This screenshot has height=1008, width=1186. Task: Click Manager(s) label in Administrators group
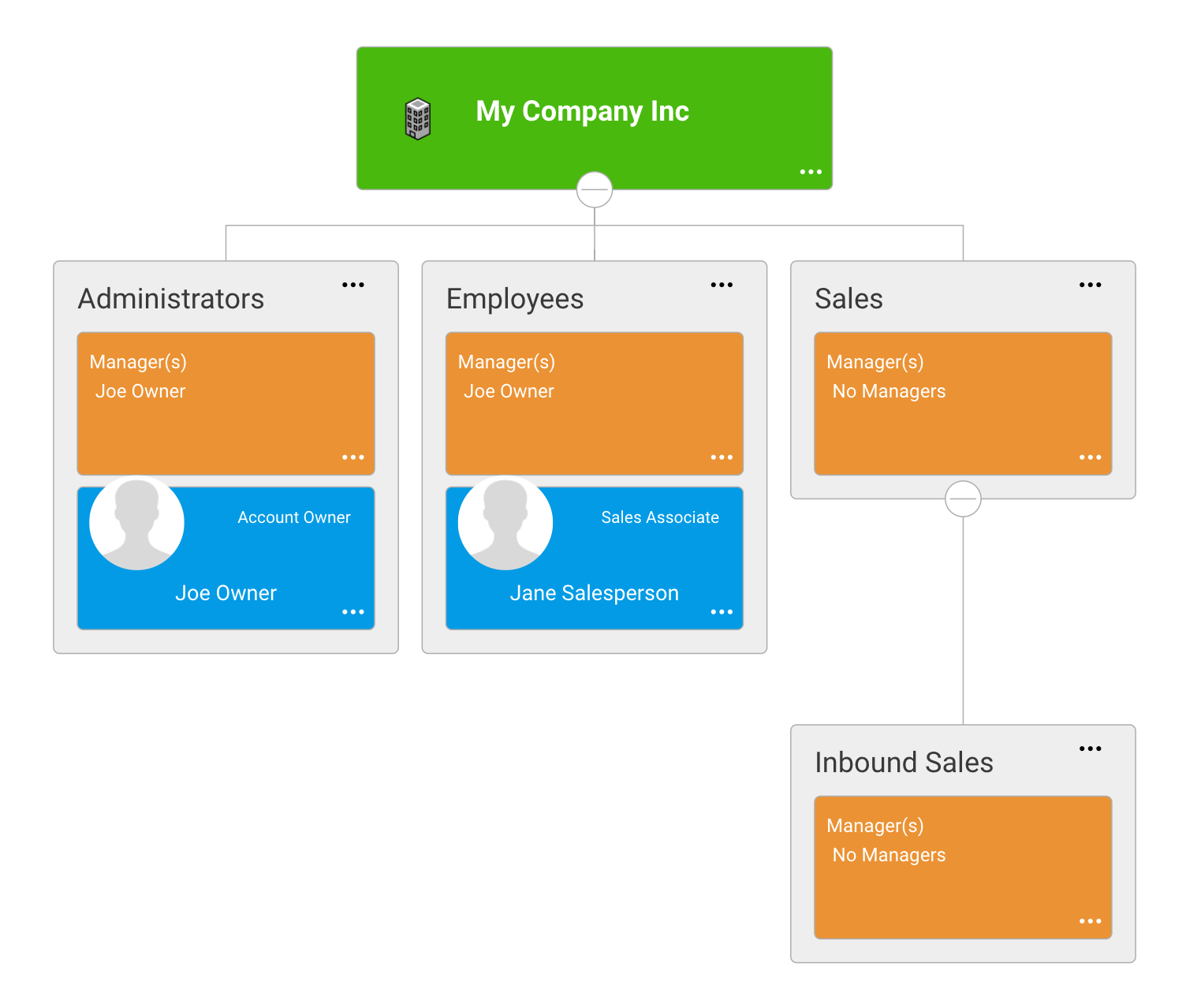click(x=138, y=362)
